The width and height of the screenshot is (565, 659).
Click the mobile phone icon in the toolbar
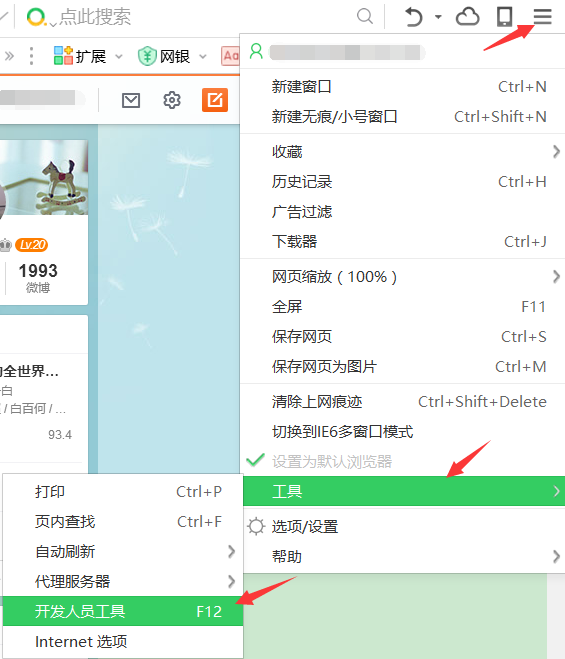[x=504, y=17]
